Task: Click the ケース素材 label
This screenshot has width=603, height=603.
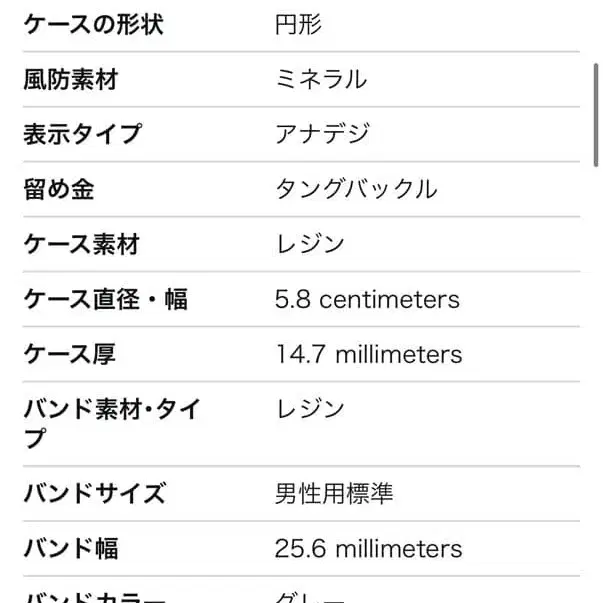Action: point(81,244)
